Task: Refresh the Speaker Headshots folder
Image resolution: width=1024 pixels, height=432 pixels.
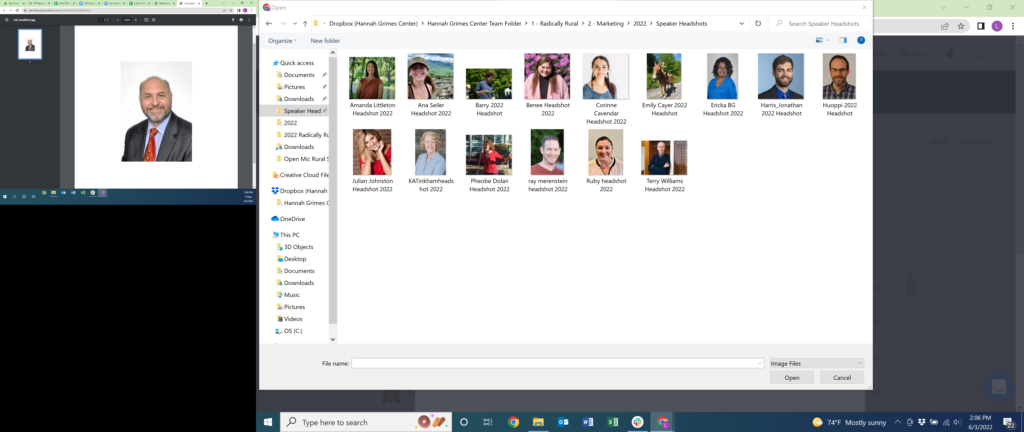Action: coord(758,23)
